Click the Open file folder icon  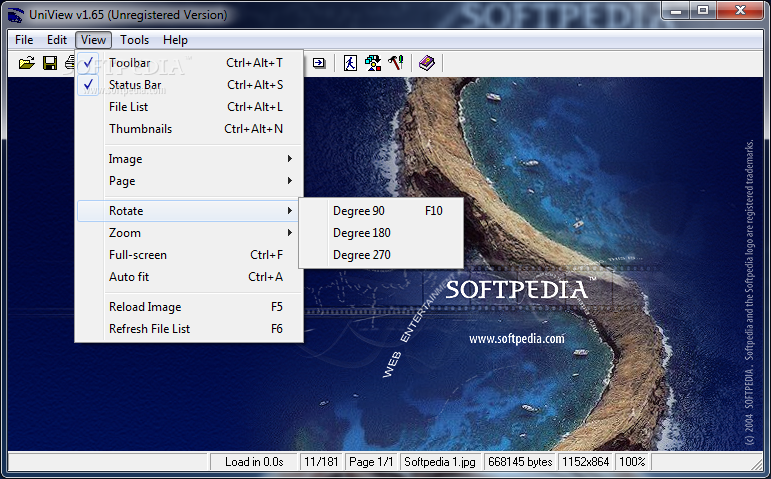click(27, 63)
